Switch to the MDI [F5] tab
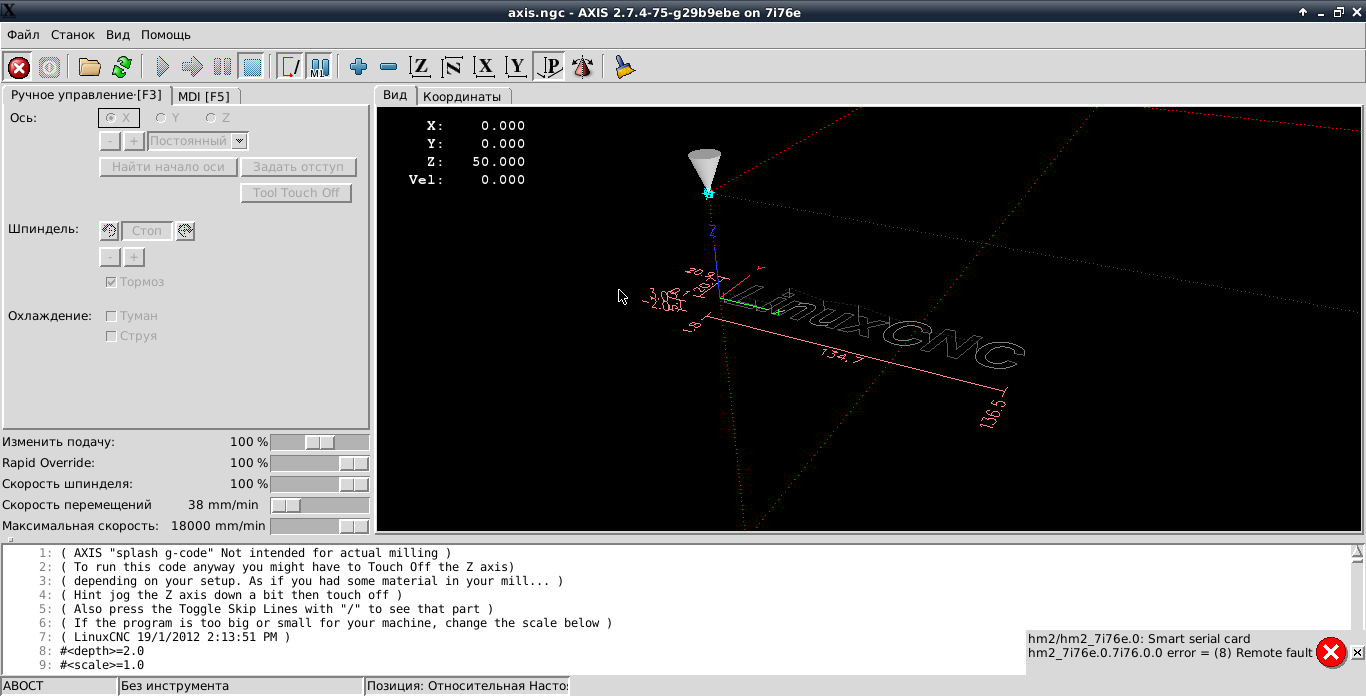Screen dimensions: 1366x696 point(204,96)
